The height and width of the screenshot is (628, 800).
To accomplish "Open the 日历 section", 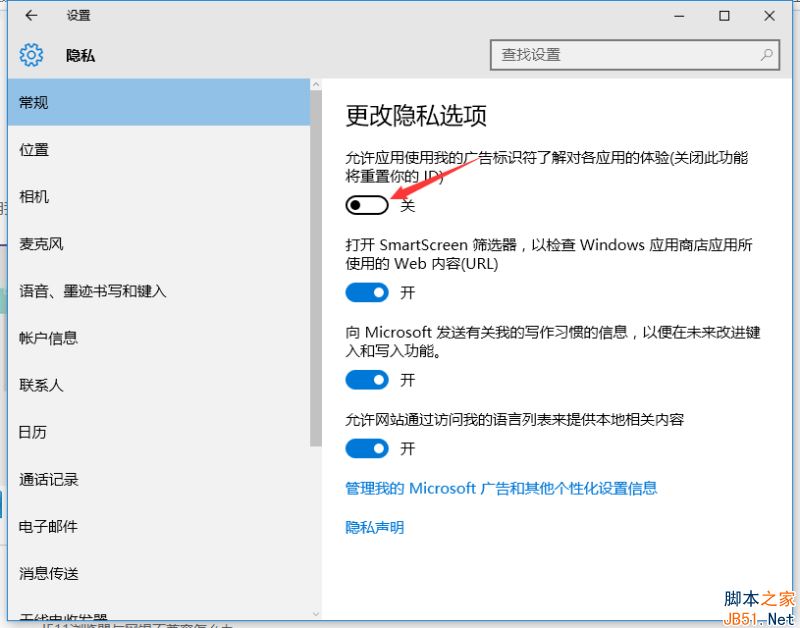I will point(159,432).
